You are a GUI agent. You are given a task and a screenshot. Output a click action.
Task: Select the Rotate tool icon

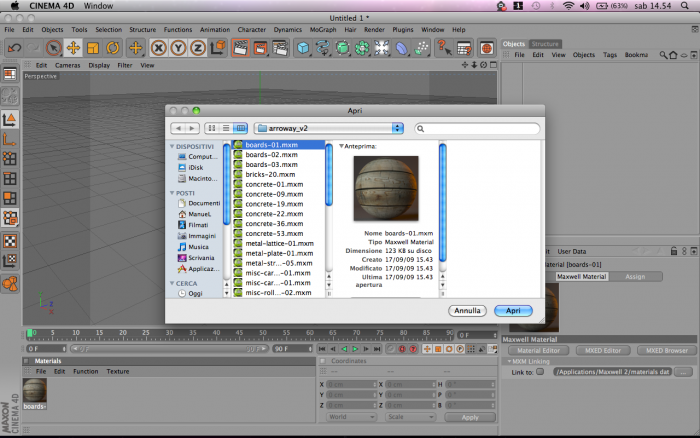point(113,48)
